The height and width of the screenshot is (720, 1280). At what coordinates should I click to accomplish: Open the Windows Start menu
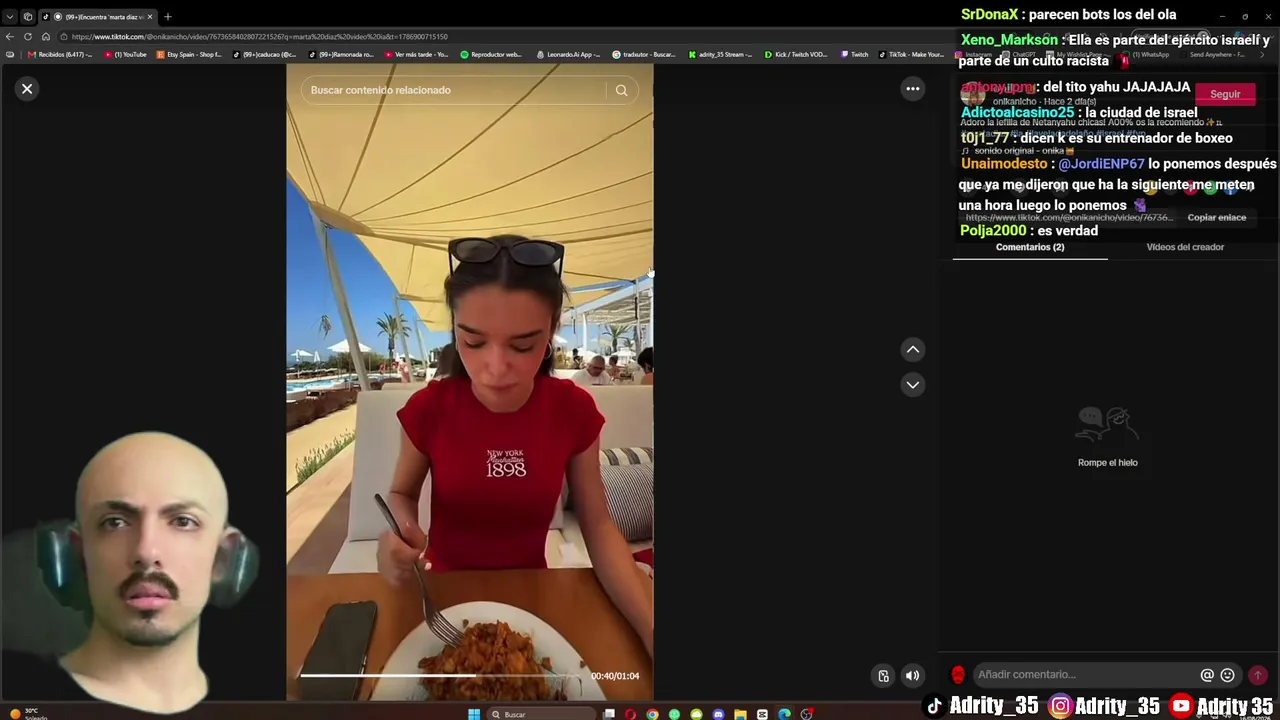[x=474, y=714]
